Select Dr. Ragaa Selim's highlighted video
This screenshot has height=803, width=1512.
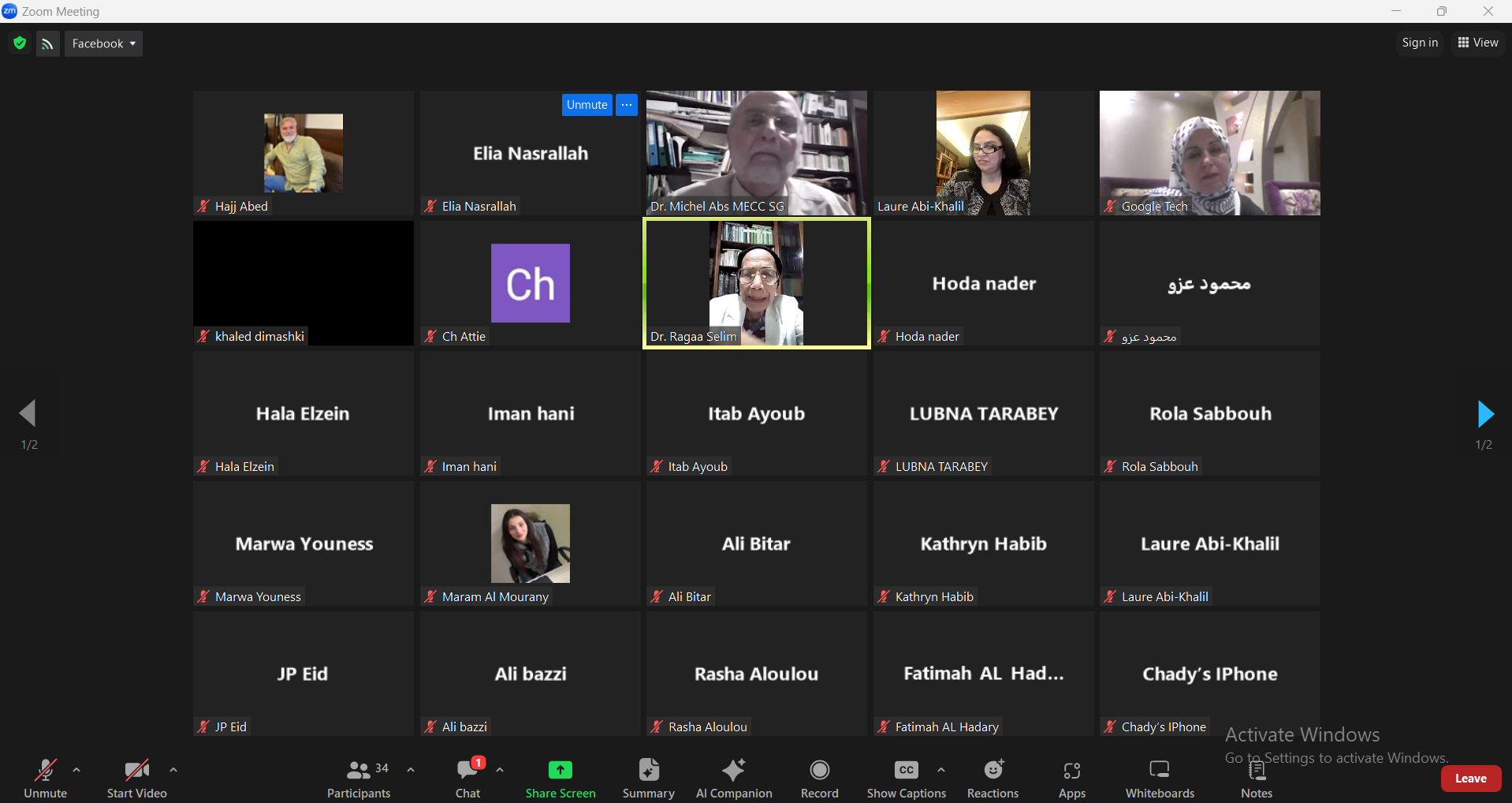click(757, 283)
